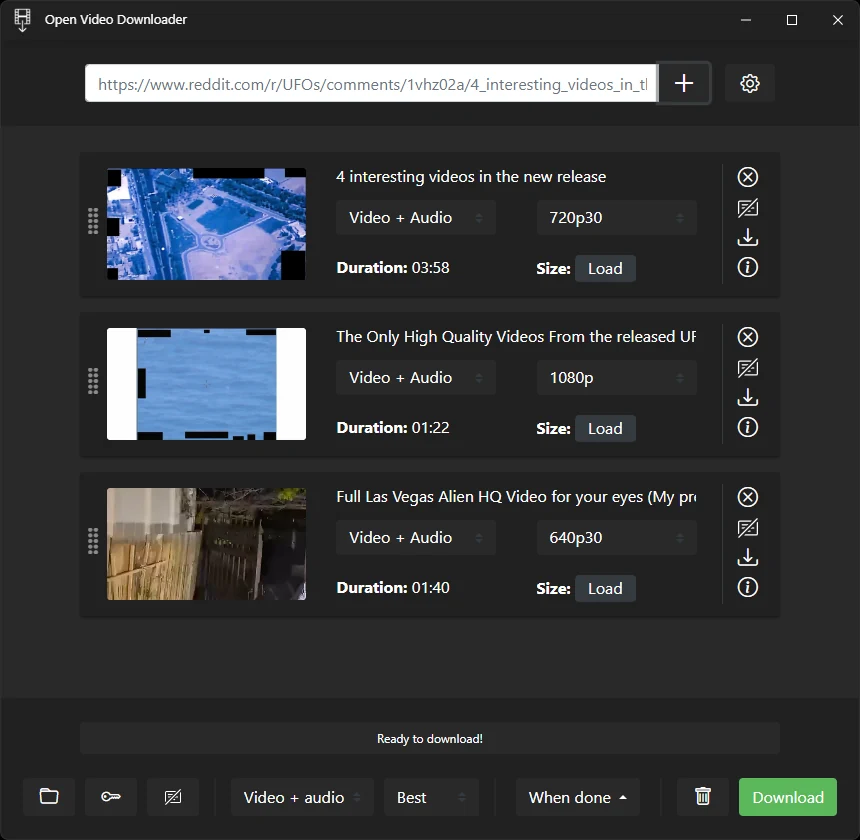Open the global 'Best' quality dropdown
The width and height of the screenshot is (860, 840).
(x=431, y=797)
